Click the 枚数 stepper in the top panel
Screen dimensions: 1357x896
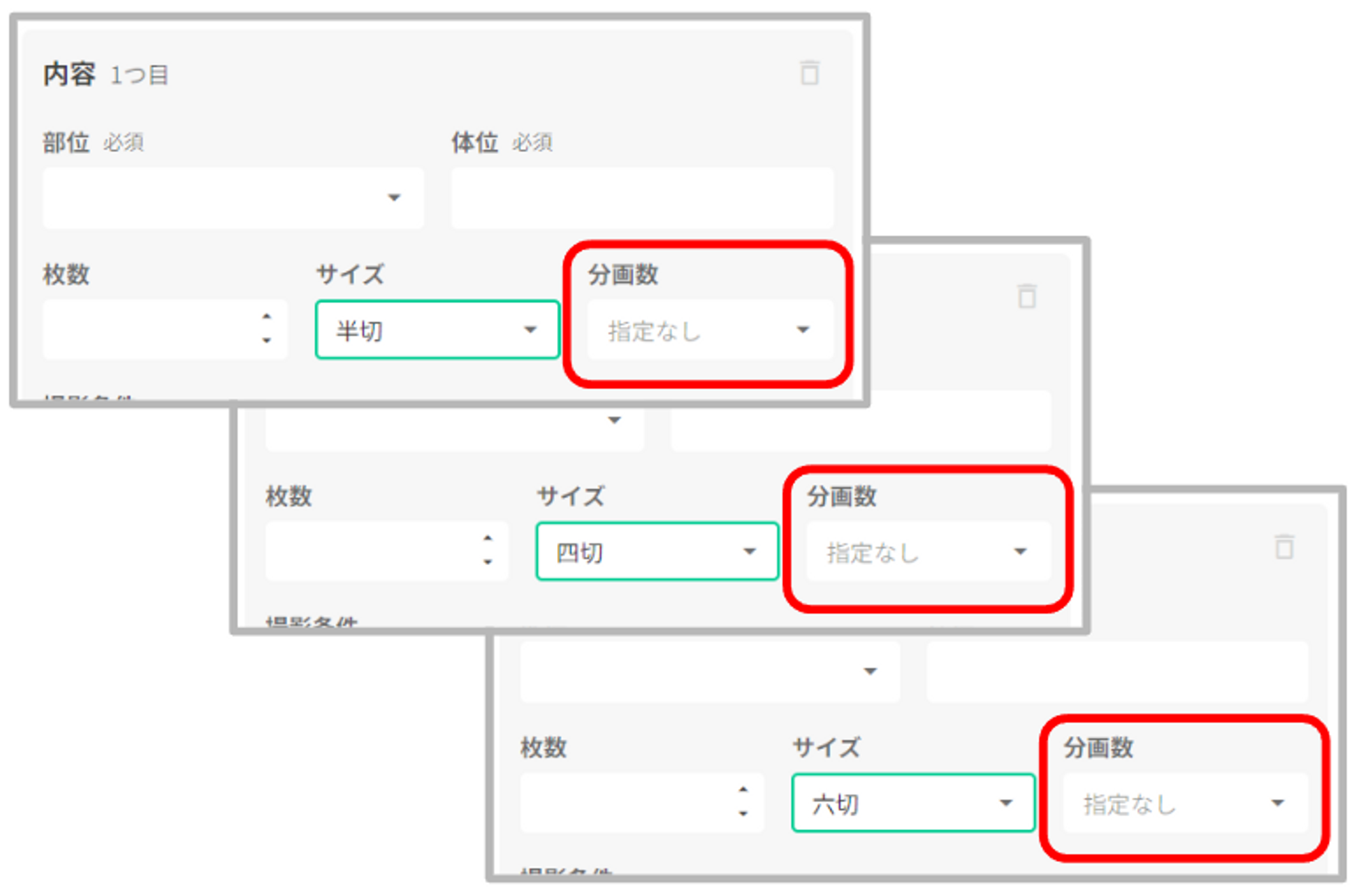click(x=267, y=329)
